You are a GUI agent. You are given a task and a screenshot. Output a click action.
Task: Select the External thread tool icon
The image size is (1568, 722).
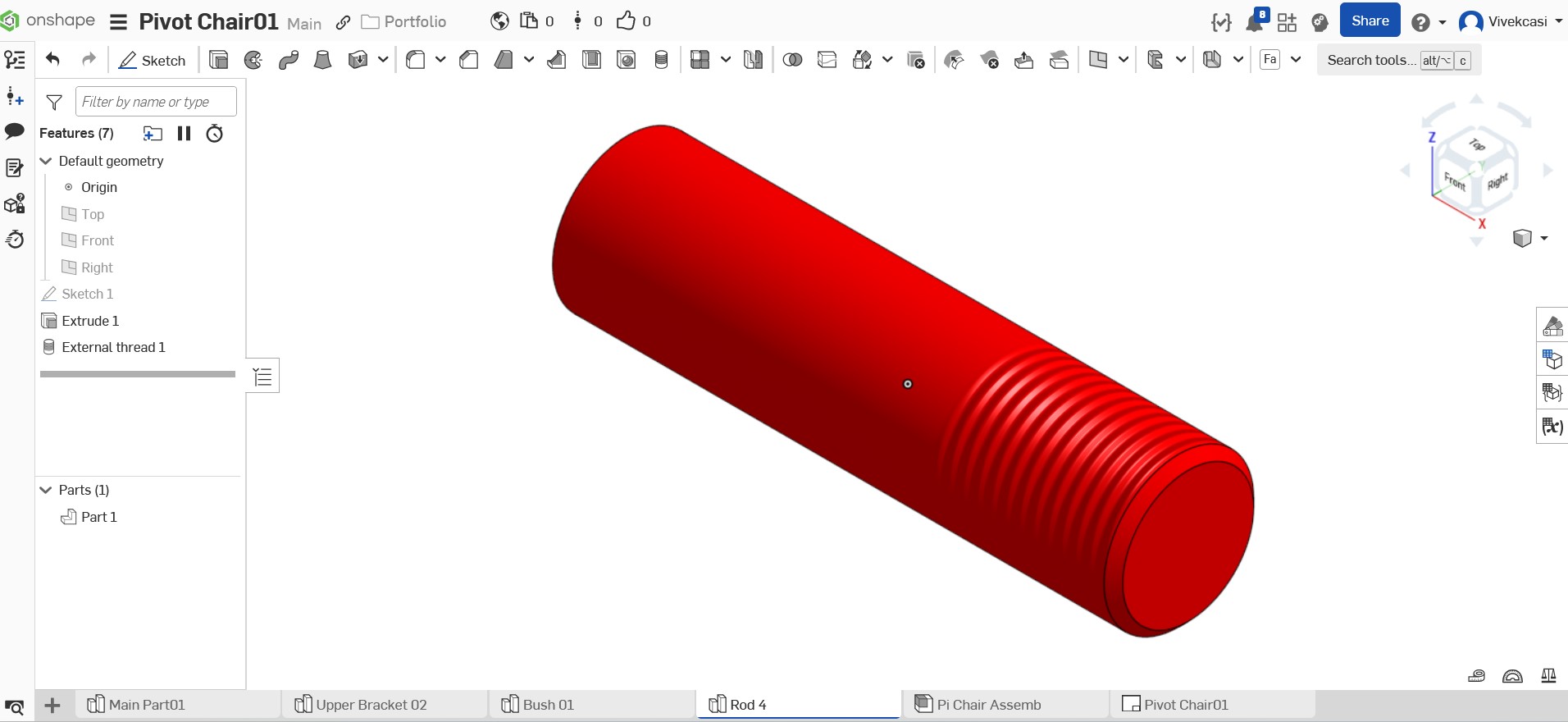[661, 60]
